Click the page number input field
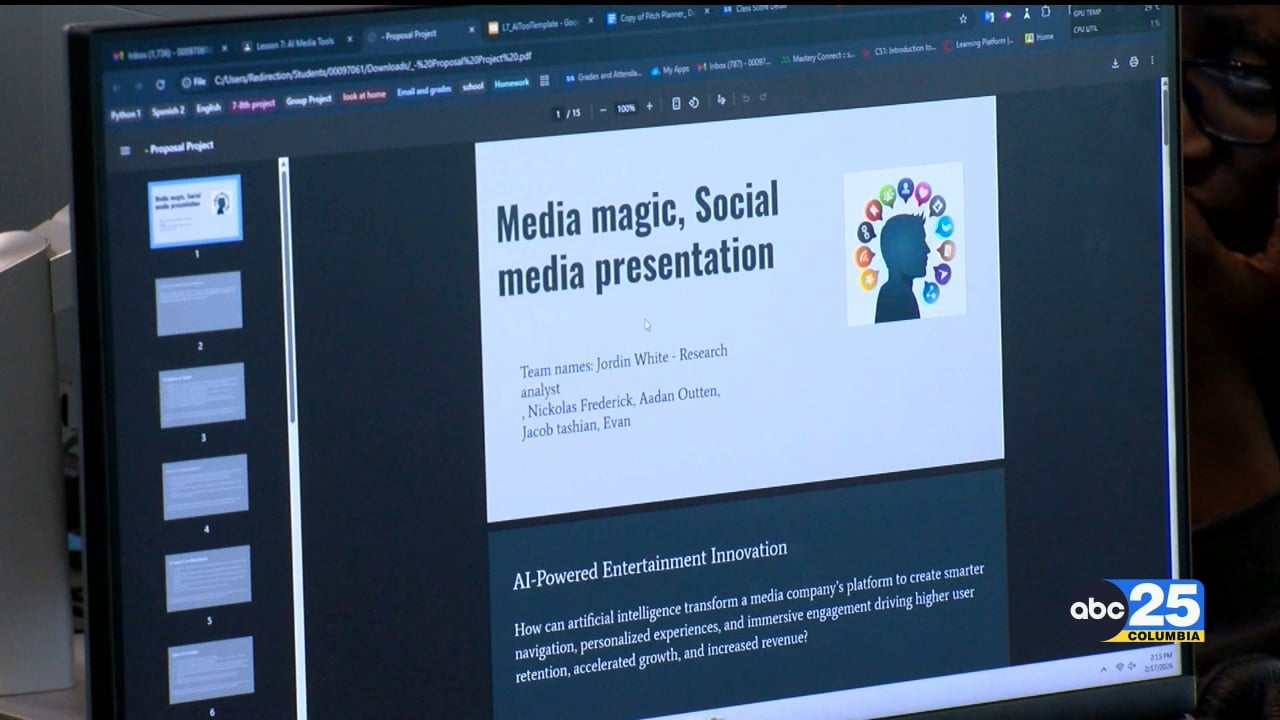The height and width of the screenshot is (720, 1280). 559,114
